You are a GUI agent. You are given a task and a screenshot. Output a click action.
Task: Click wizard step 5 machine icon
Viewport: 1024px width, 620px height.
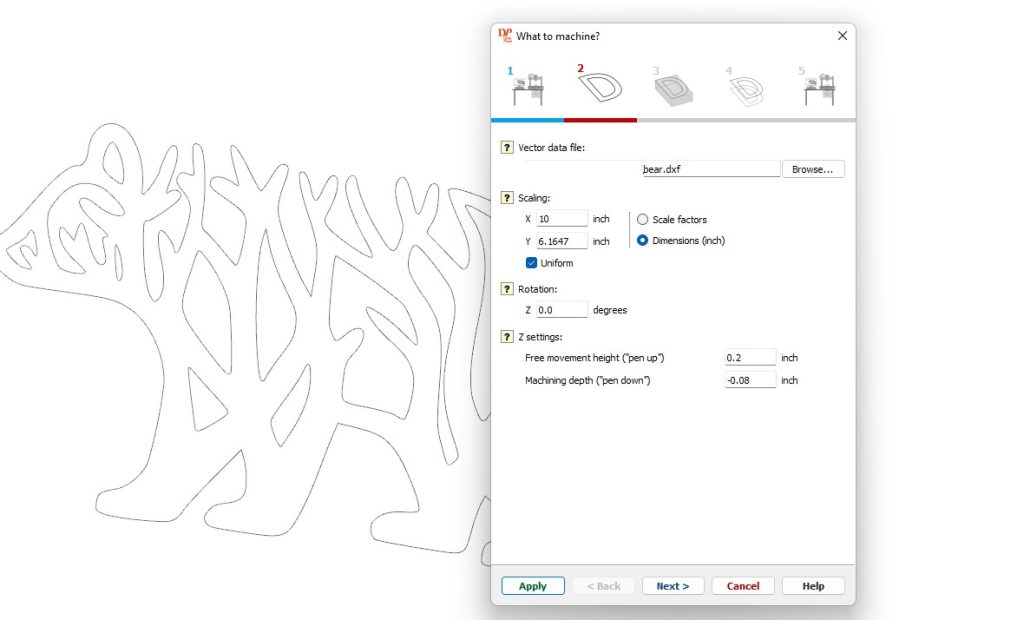[819, 90]
